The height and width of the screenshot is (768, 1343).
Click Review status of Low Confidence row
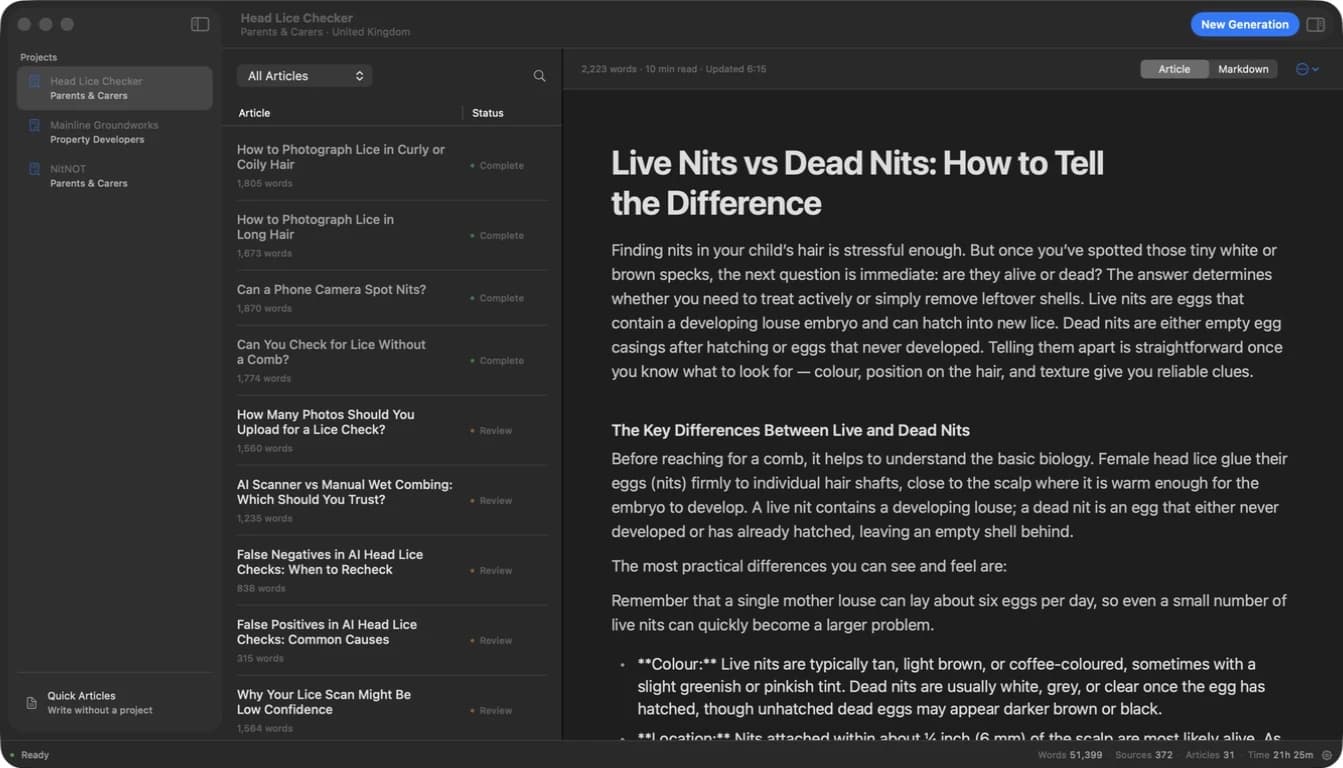pyautogui.click(x=491, y=711)
